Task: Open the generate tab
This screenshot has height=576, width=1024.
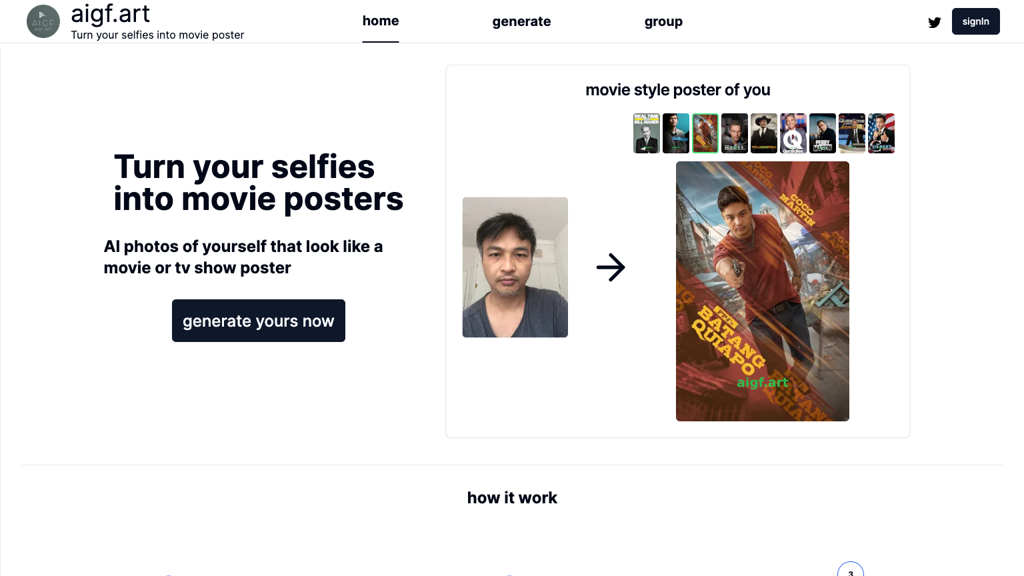Action: (x=521, y=21)
